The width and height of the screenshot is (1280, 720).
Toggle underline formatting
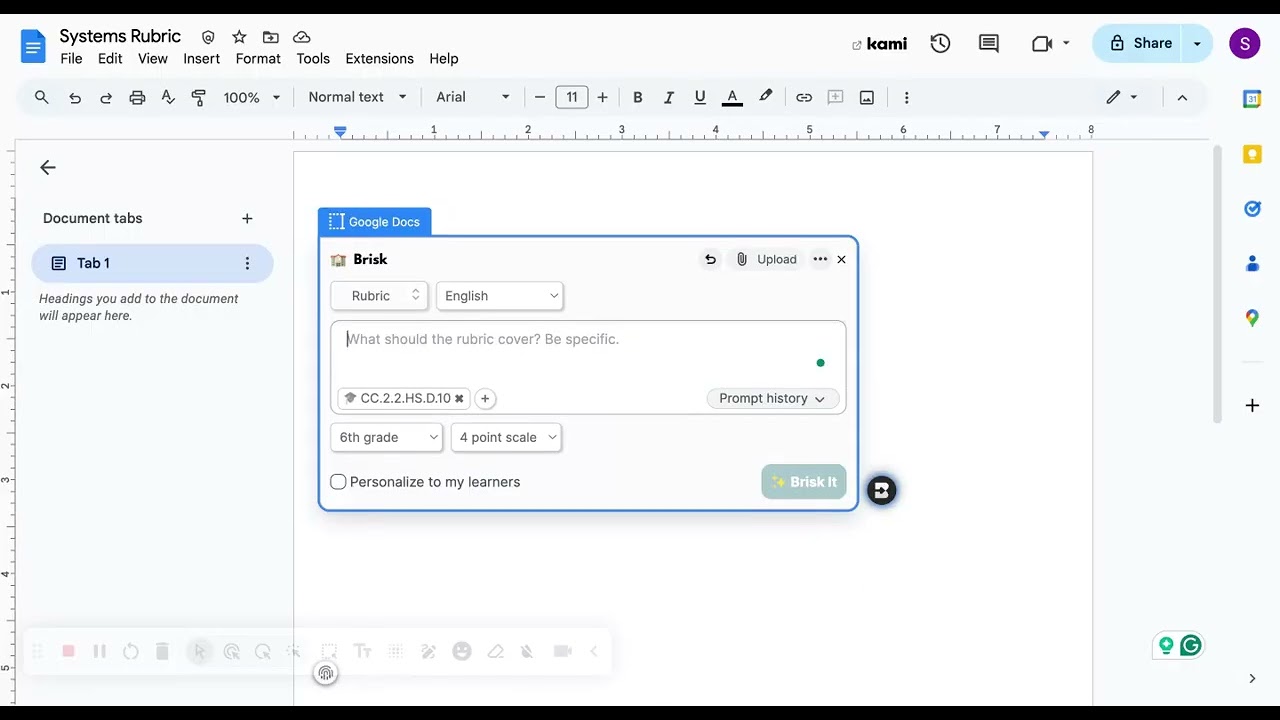point(700,97)
